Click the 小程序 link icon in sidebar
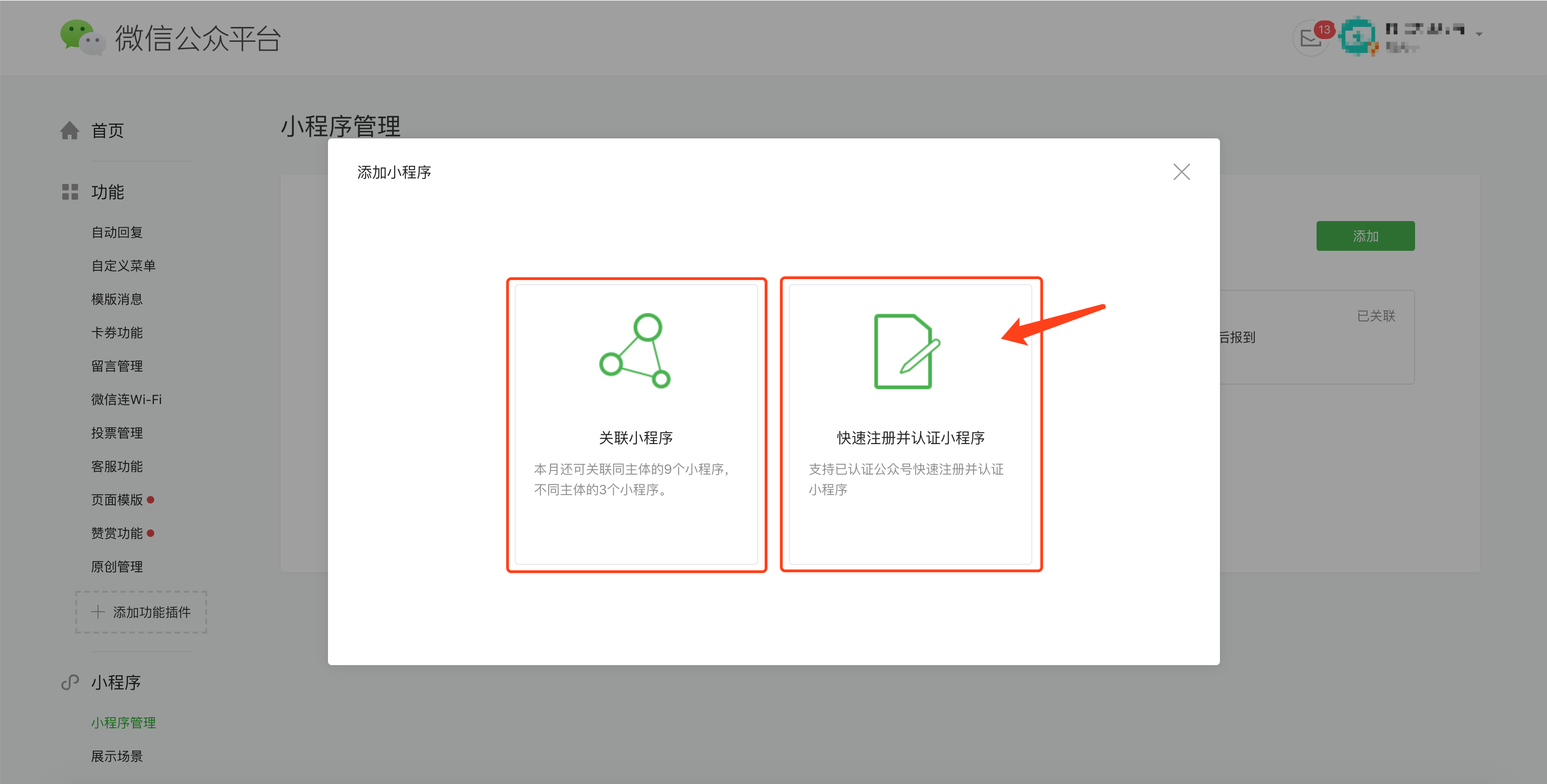The width and height of the screenshot is (1547, 784). 70,683
